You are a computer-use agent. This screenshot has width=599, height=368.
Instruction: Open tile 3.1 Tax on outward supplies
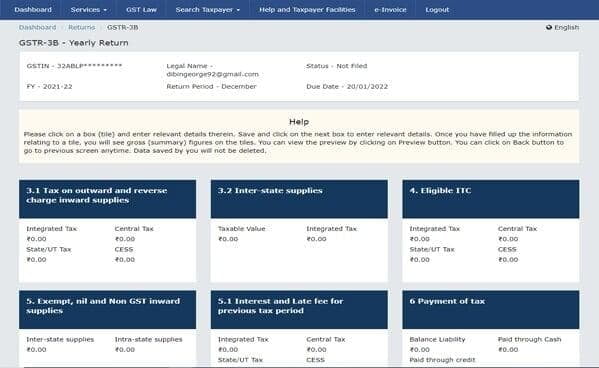(107, 199)
